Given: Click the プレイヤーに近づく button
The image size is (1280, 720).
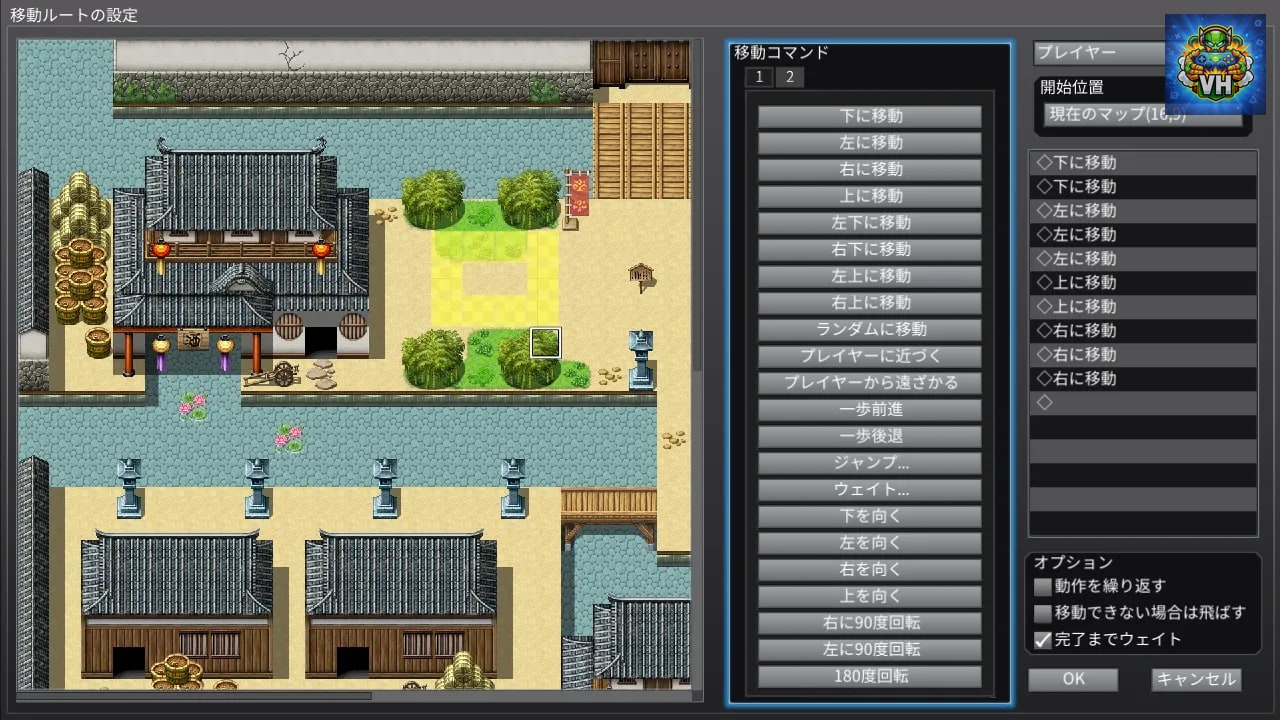Looking at the screenshot, I should tap(869, 356).
